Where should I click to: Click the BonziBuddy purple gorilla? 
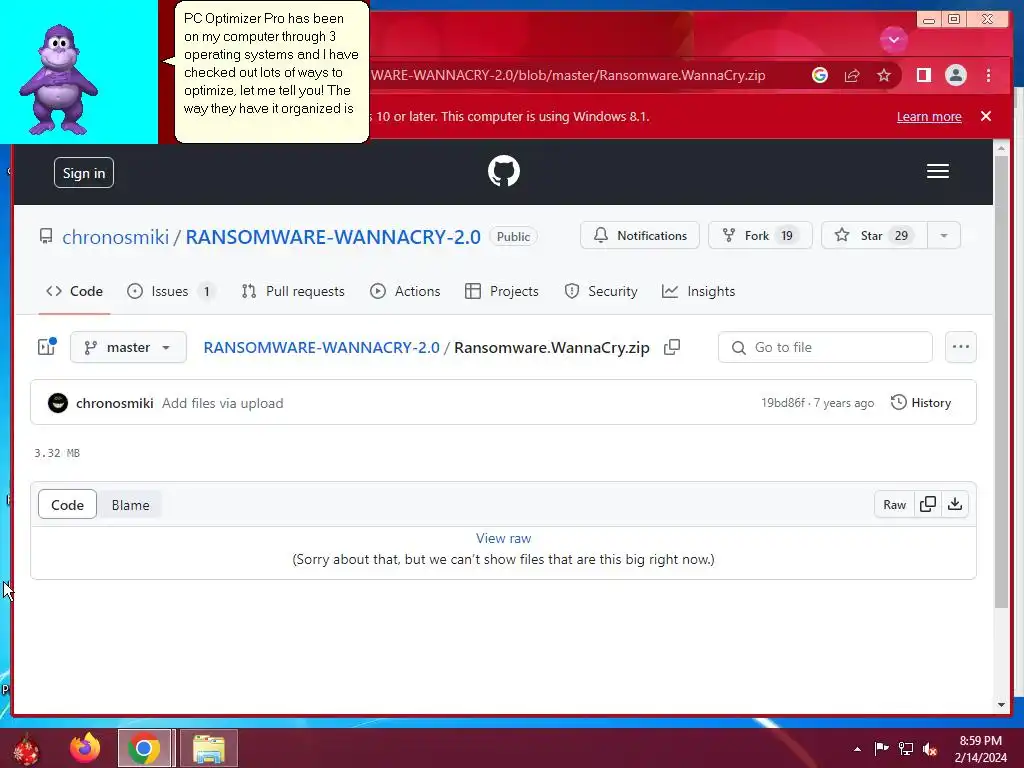[x=58, y=80]
